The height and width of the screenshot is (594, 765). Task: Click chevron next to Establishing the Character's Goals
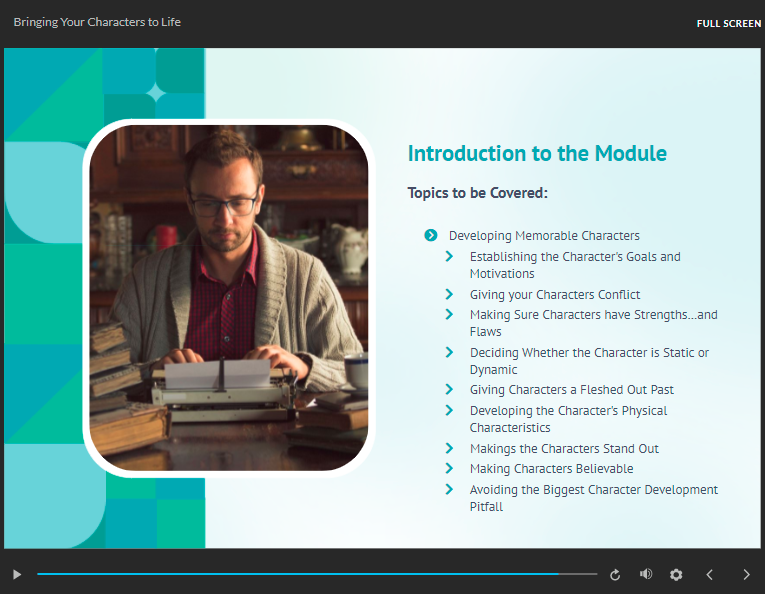tap(449, 257)
